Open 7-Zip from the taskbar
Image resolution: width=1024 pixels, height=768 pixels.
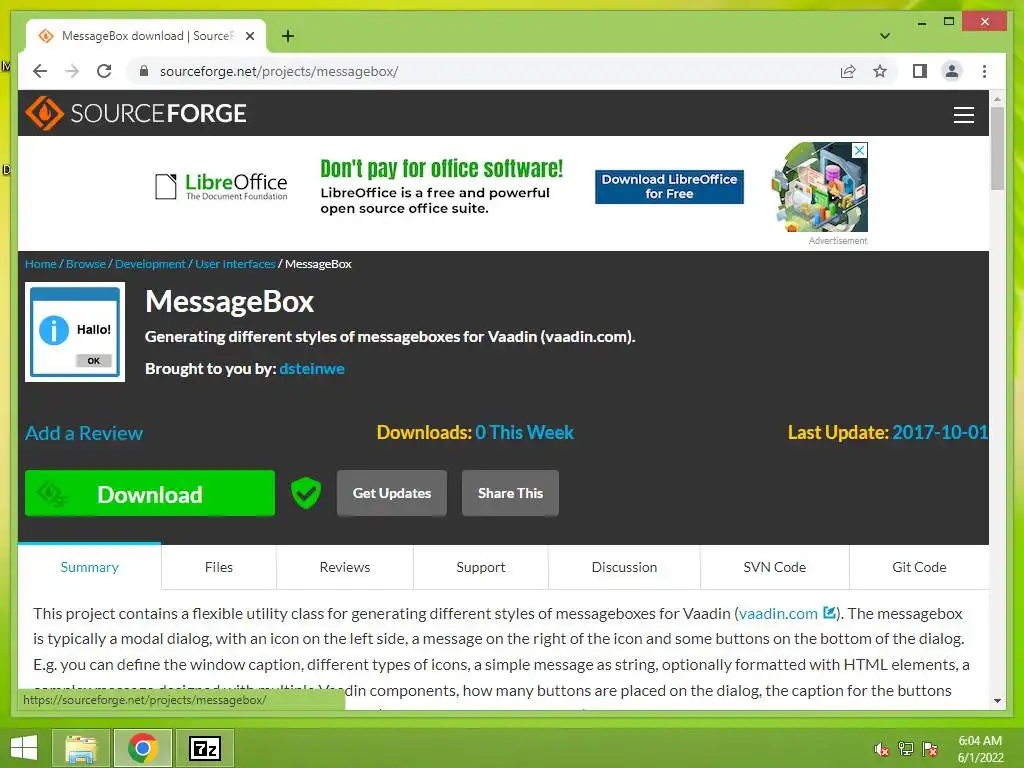[205, 748]
